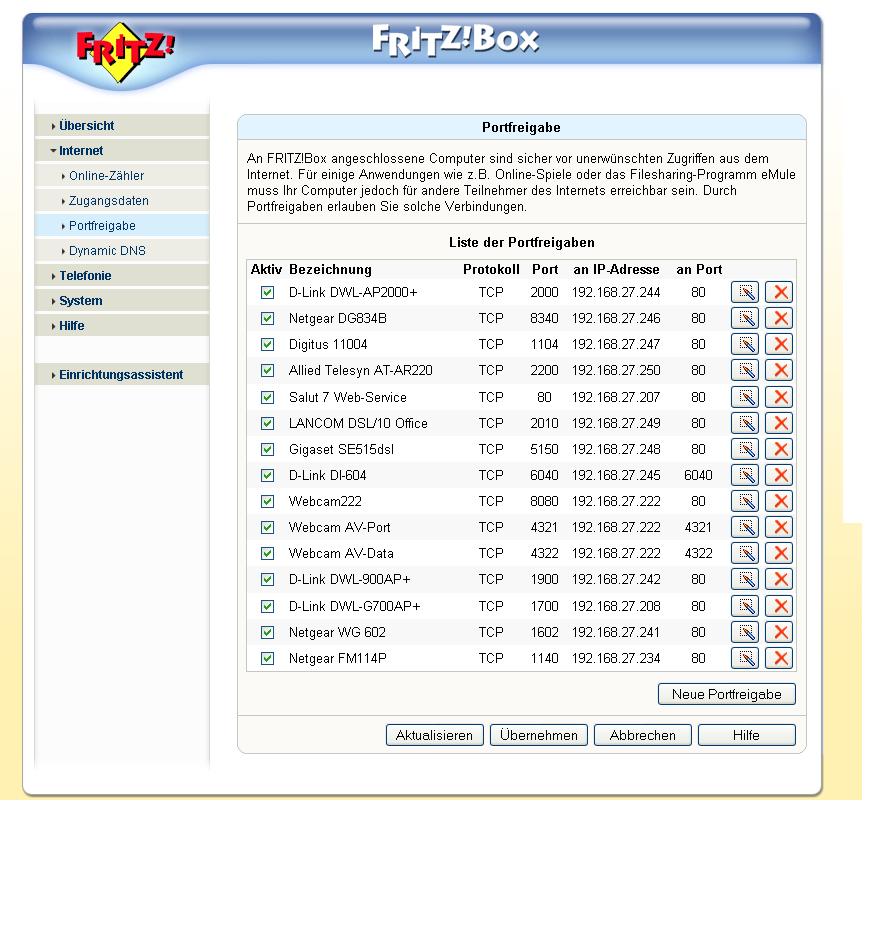This screenshot has width=878, height=933.
Task: Toggle Aktiv checkbox for Gigaset SE515dsl
Action: 268,449
